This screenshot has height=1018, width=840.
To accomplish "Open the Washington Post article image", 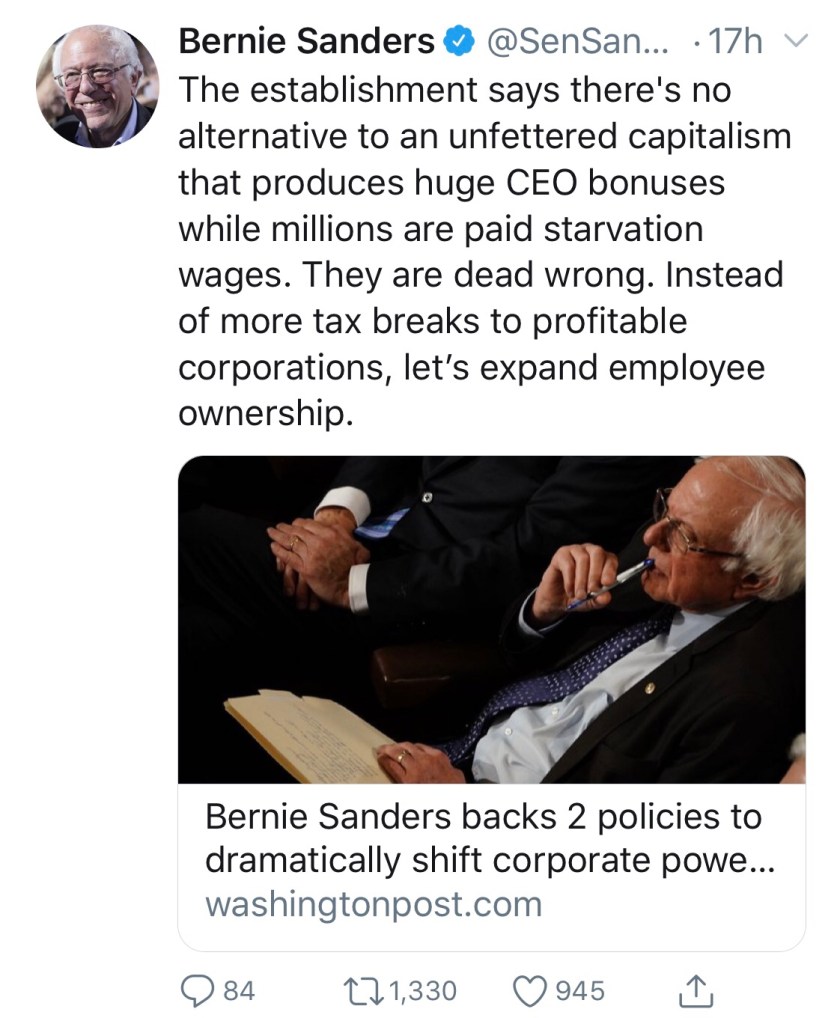I will coord(491,619).
